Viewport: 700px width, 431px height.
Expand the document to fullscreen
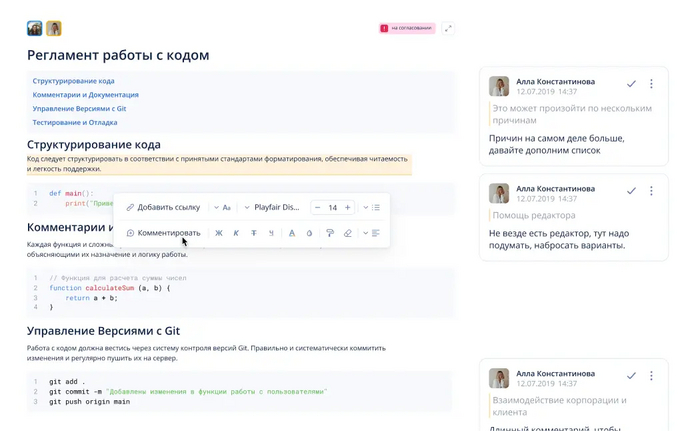coord(448,28)
